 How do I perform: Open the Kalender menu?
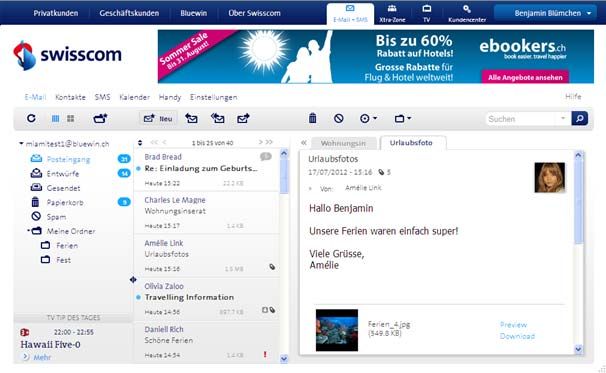(x=134, y=97)
